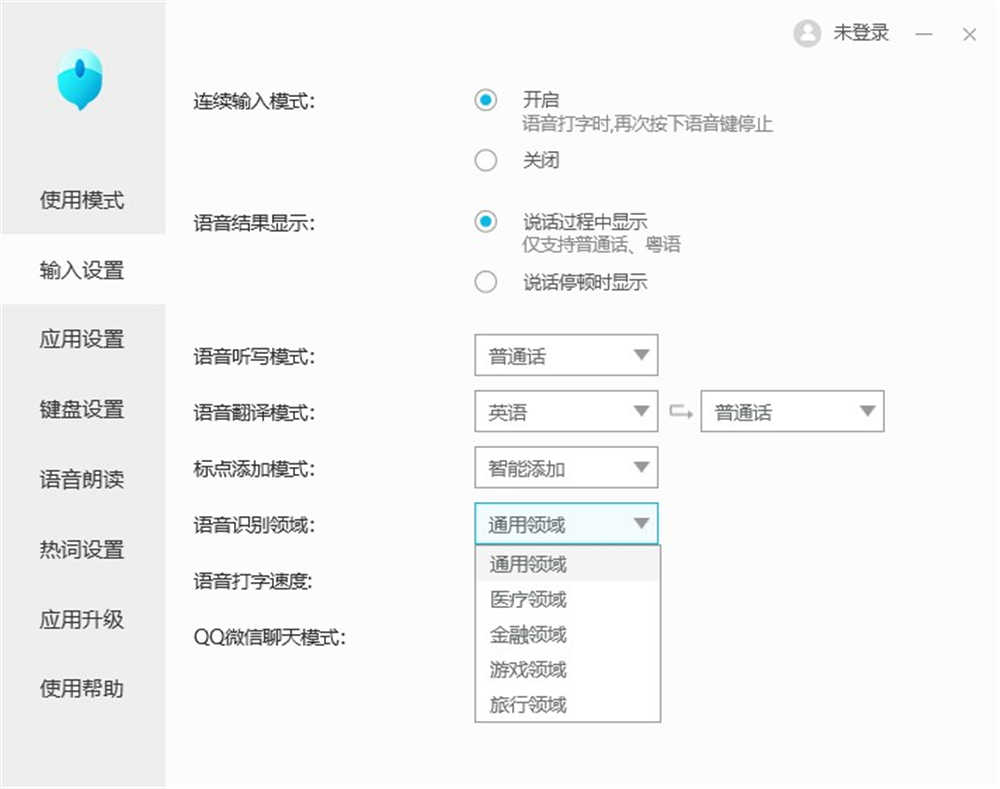Viewport: 1000px width, 789px height.
Task: Click the 语音听写模式 label
Action: tap(254, 356)
